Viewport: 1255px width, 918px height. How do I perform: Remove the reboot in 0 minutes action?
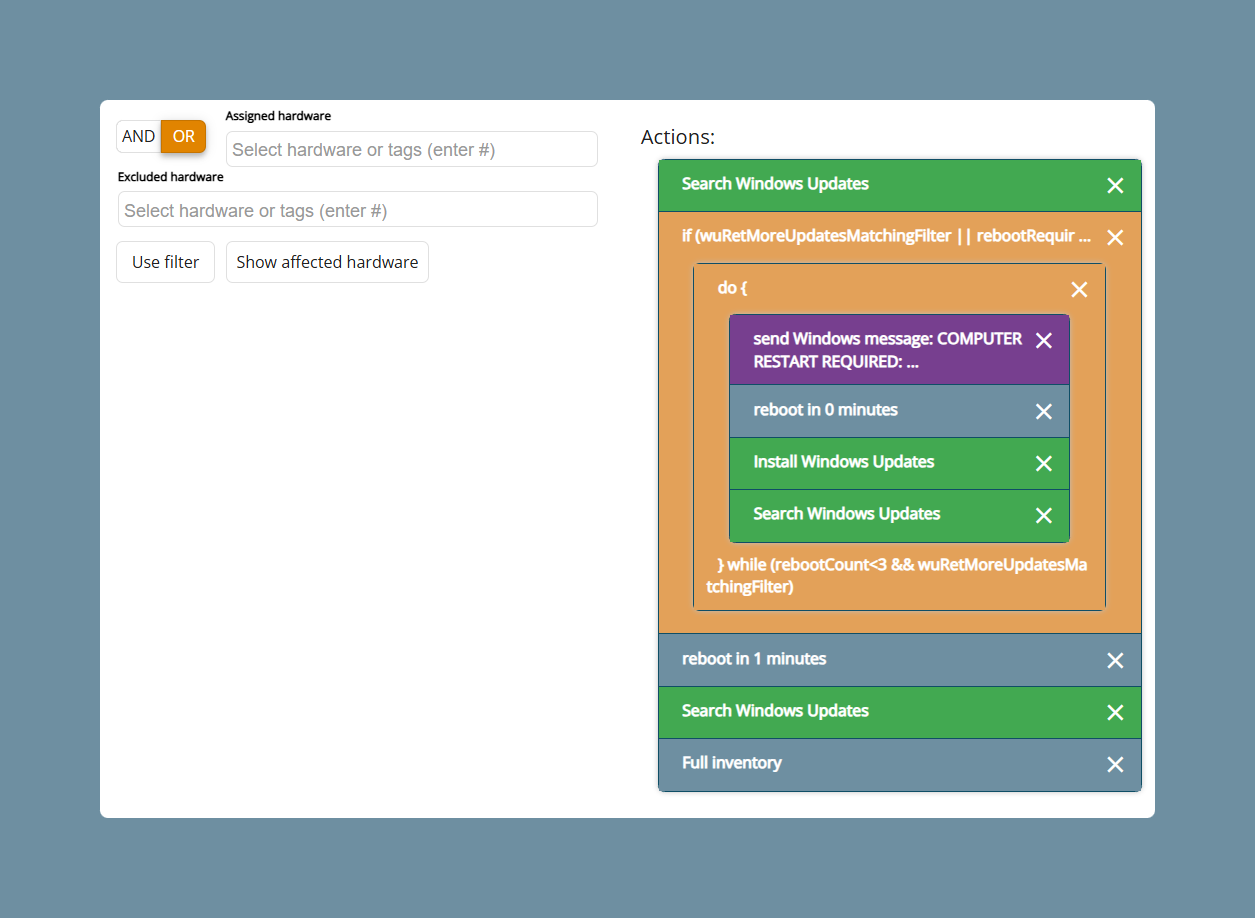click(x=1043, y=412)
